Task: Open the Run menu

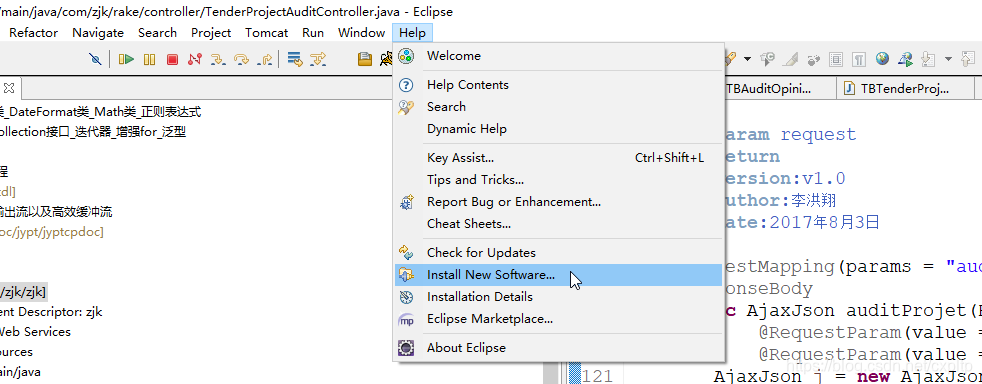Action: click(x=313, y=33)
